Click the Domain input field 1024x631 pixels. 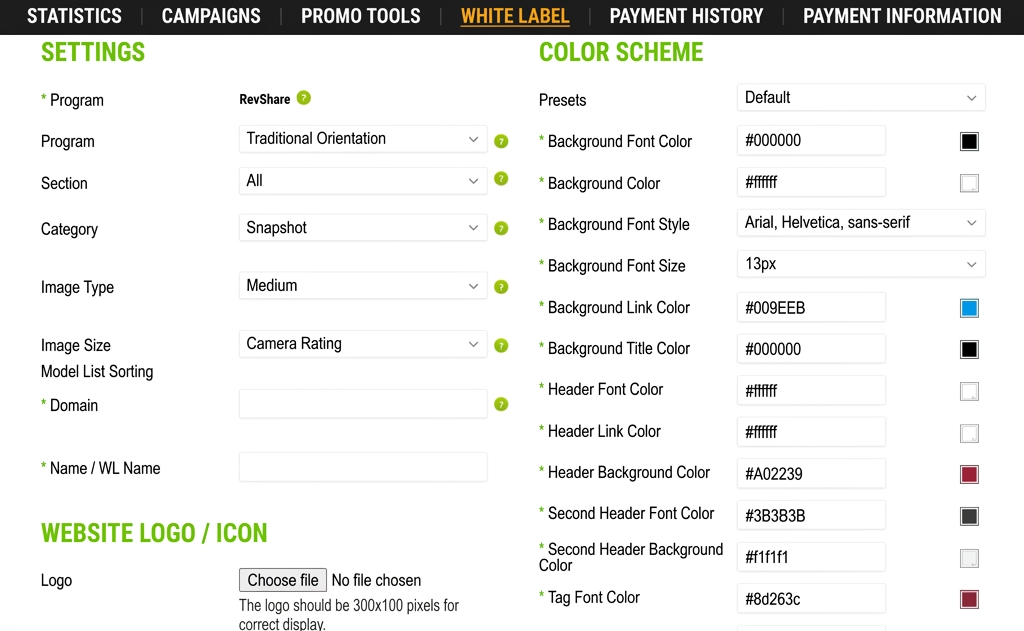[363, 404]
